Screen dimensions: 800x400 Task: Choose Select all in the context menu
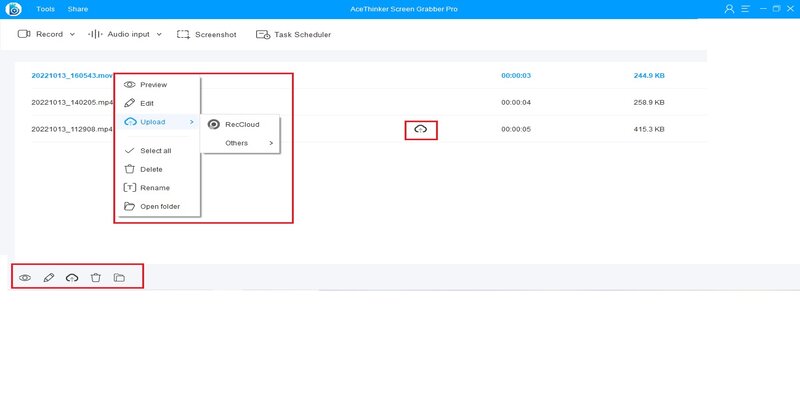pyautogui.click(x=156, y=151)
